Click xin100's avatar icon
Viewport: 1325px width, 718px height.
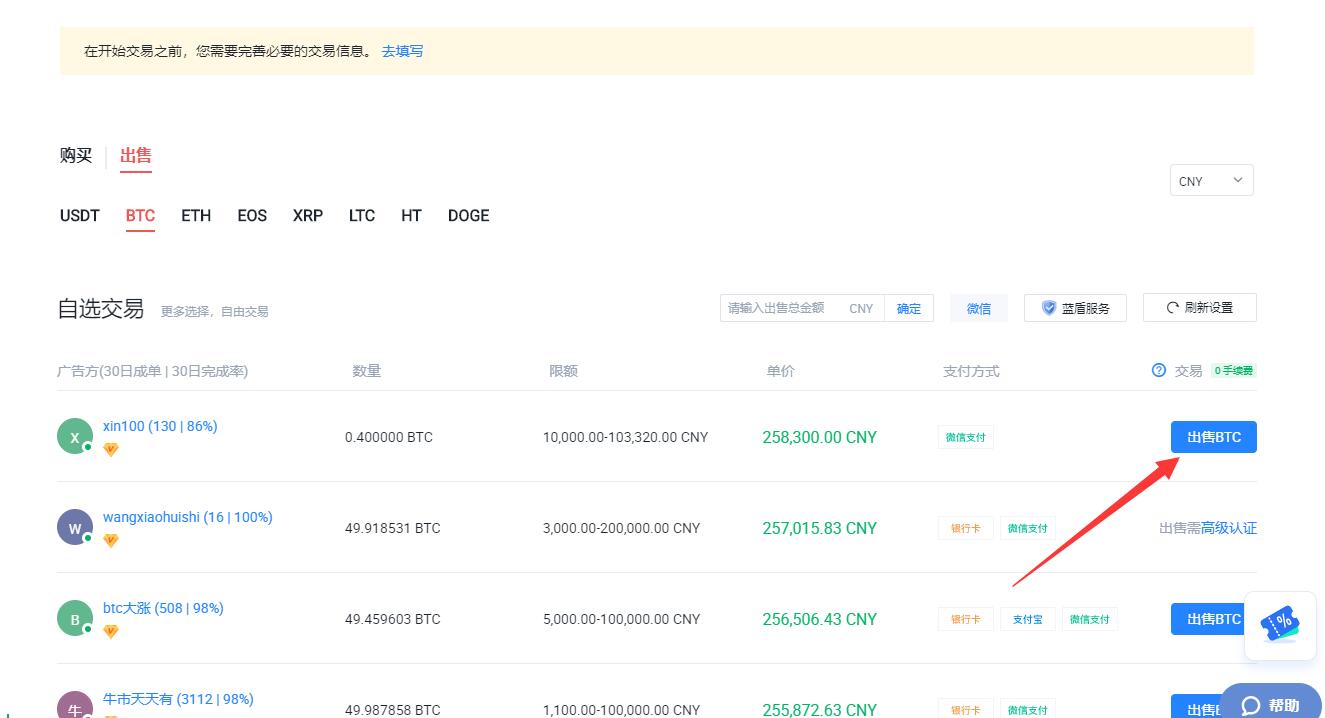point(75,436)
